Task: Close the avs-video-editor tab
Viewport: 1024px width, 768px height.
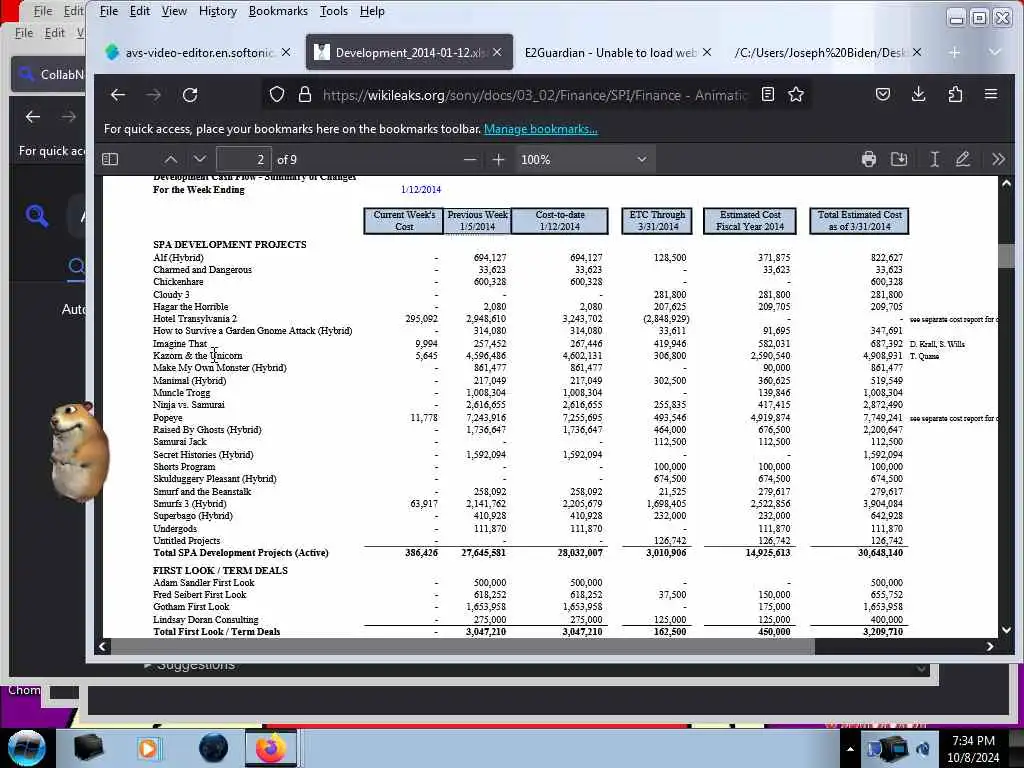Action: (286, 52)
